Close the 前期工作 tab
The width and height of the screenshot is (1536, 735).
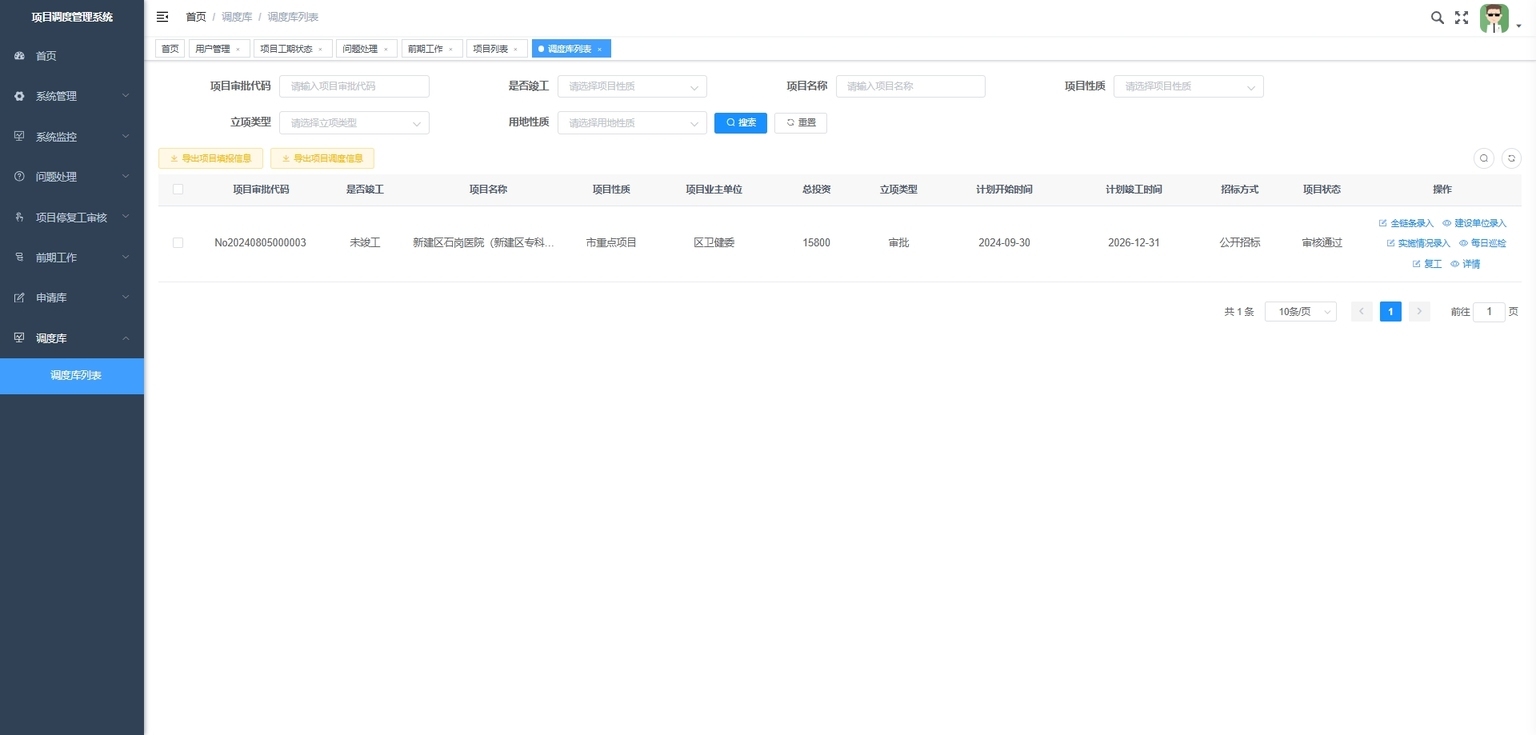(451, 49)
